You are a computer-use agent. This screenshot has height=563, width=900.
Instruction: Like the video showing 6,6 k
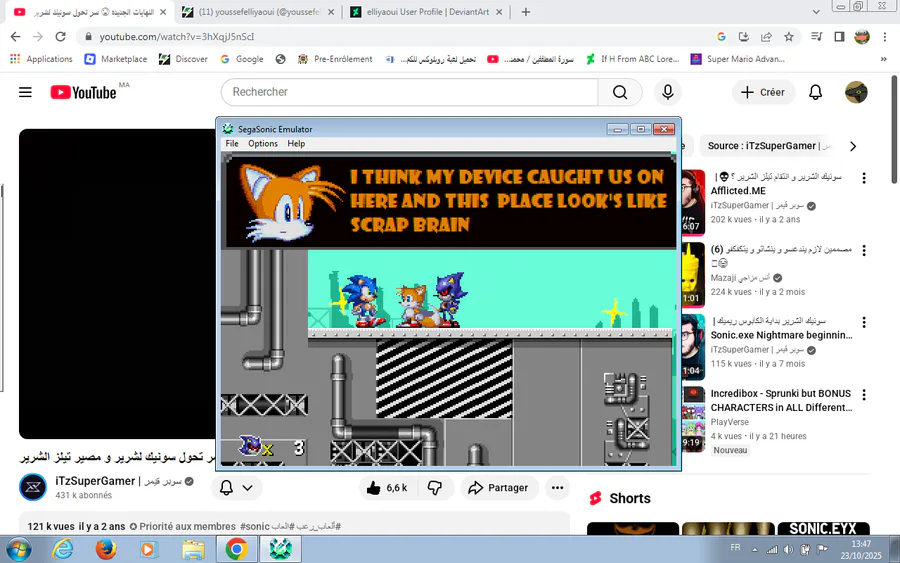coord(387,488)
